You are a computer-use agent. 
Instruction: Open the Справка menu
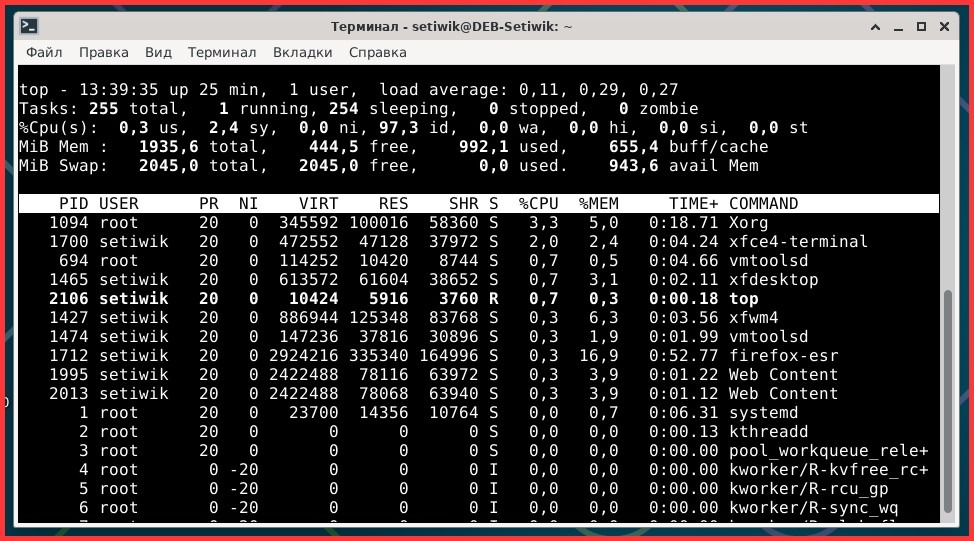click(377, 52)
